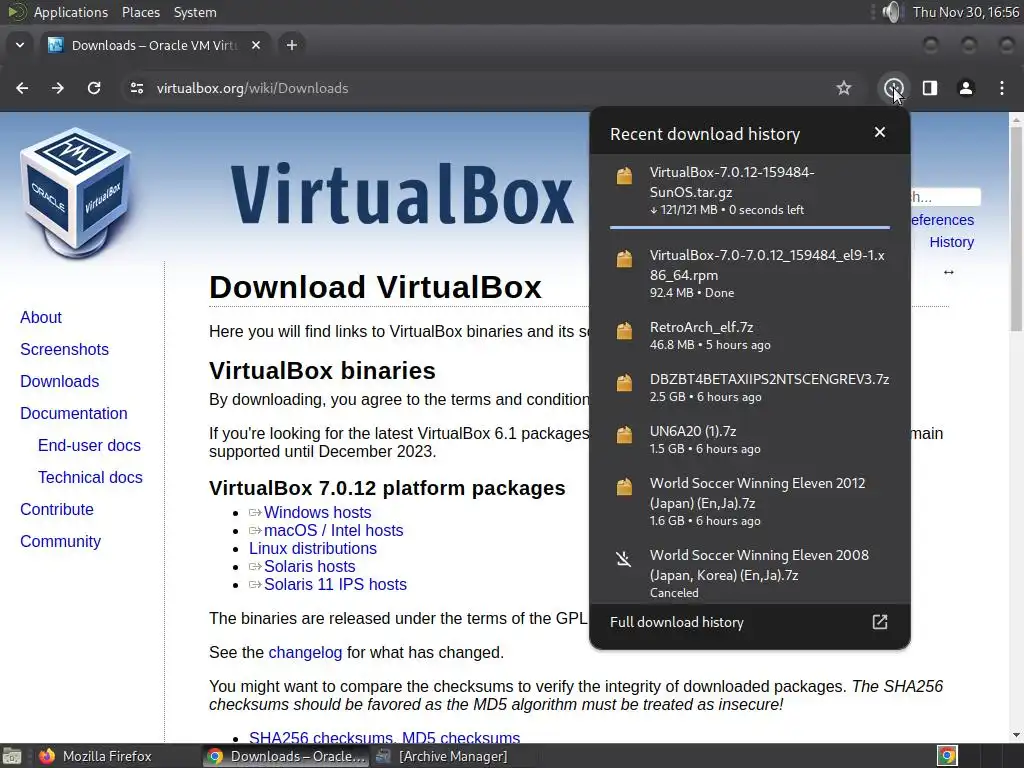Expand the tab search dropdown
This screenshot has width=1024, height=768.
pyautogui.click(x=20, y=45)
